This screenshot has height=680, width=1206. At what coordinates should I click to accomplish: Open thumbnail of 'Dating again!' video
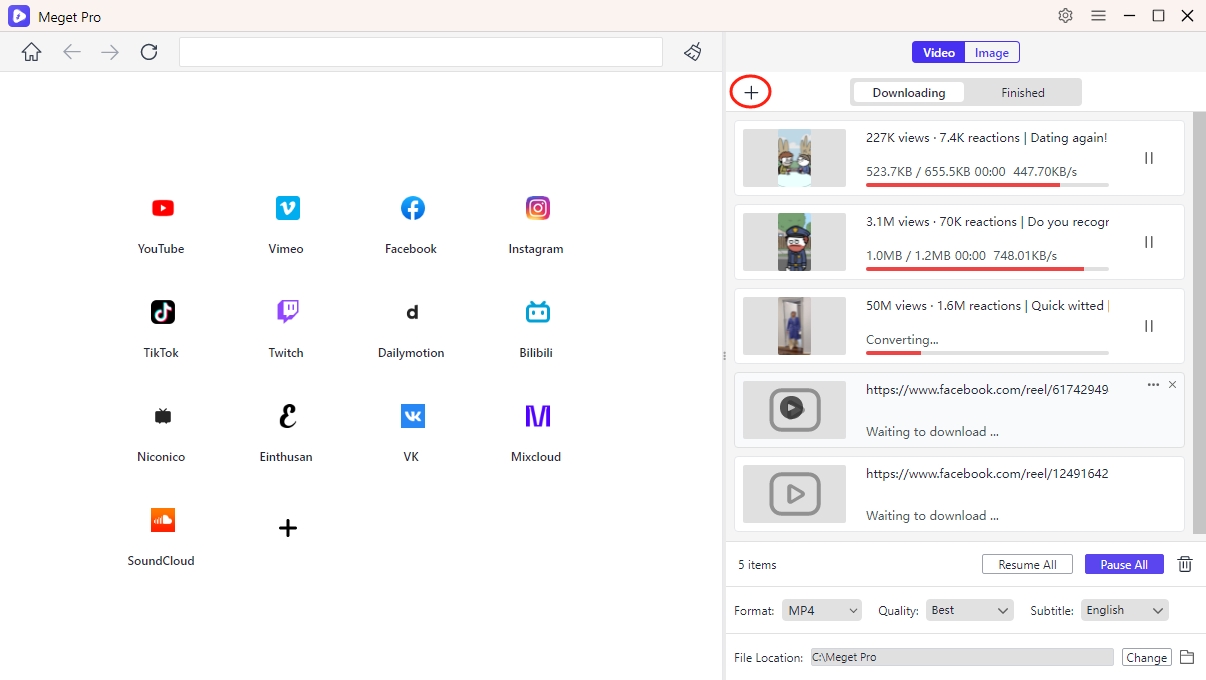(x=794, y=158)
